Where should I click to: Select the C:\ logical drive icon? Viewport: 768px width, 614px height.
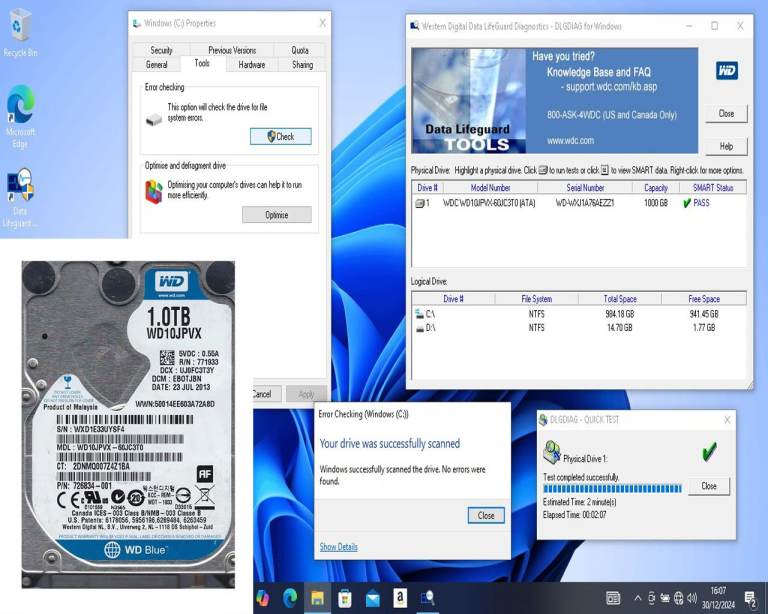tap(419, 313)
